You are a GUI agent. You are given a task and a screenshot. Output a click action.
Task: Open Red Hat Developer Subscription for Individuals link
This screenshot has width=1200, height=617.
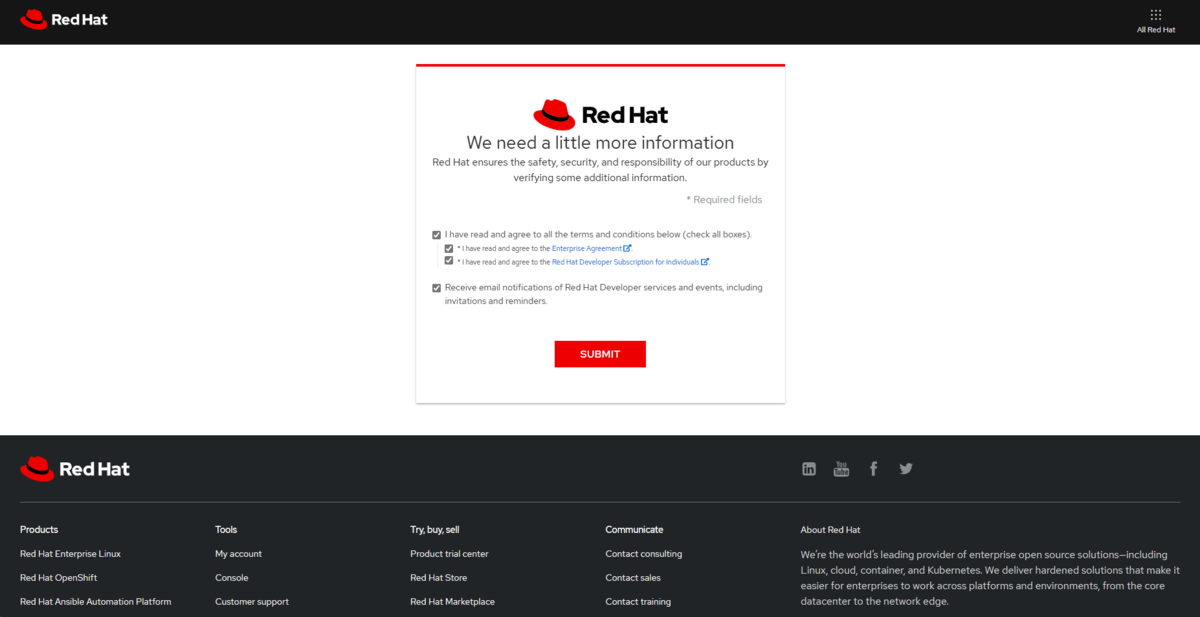tap(626, 262)
